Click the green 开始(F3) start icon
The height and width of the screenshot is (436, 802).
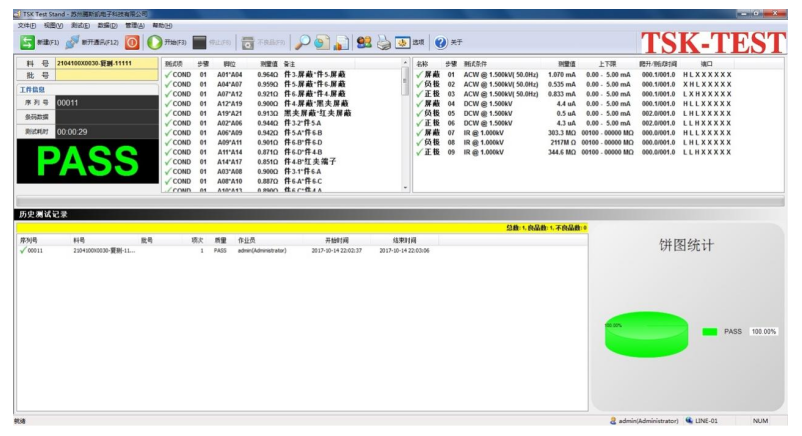pos(155,42)
